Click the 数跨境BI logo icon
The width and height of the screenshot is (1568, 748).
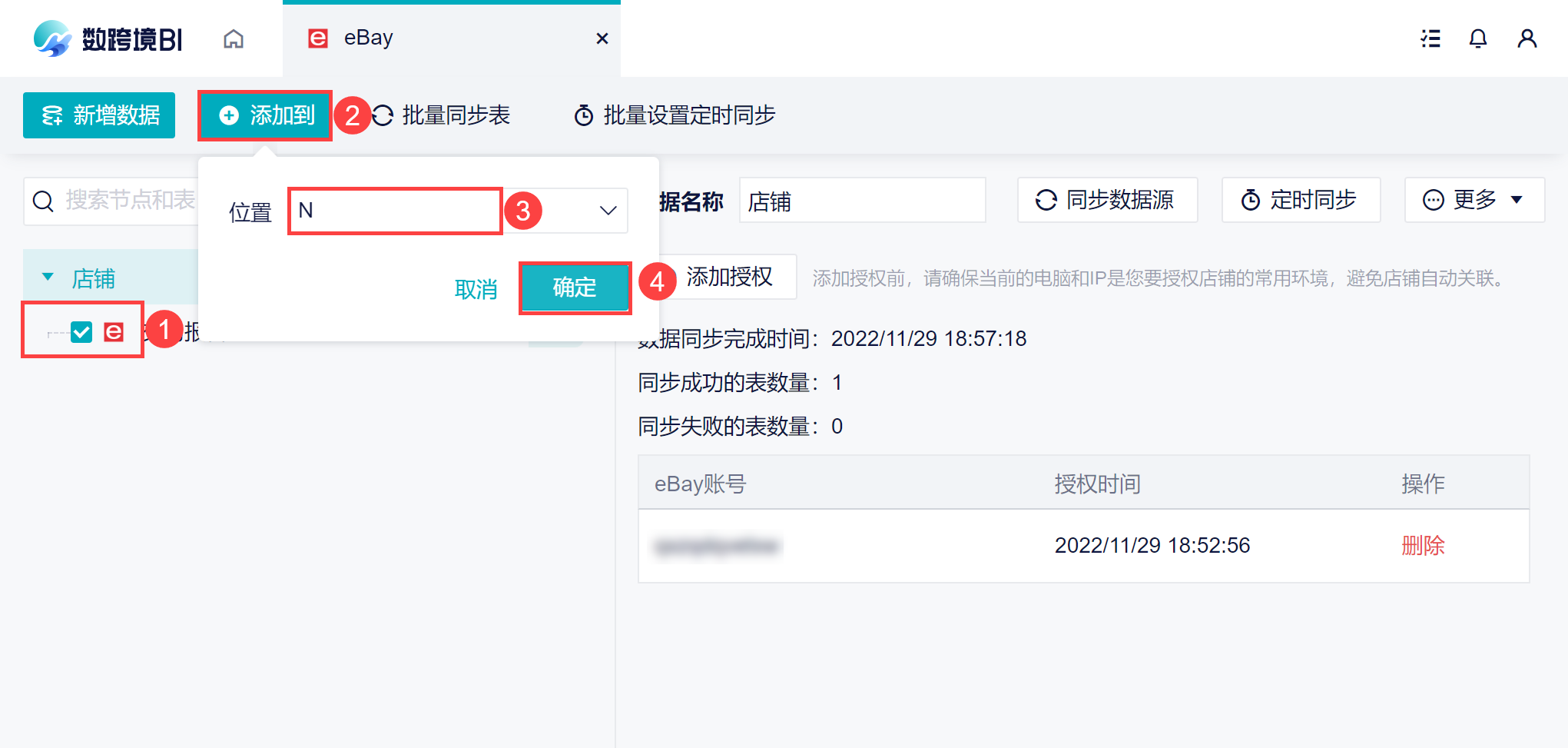pyautogui.click(x=52, y=38)
